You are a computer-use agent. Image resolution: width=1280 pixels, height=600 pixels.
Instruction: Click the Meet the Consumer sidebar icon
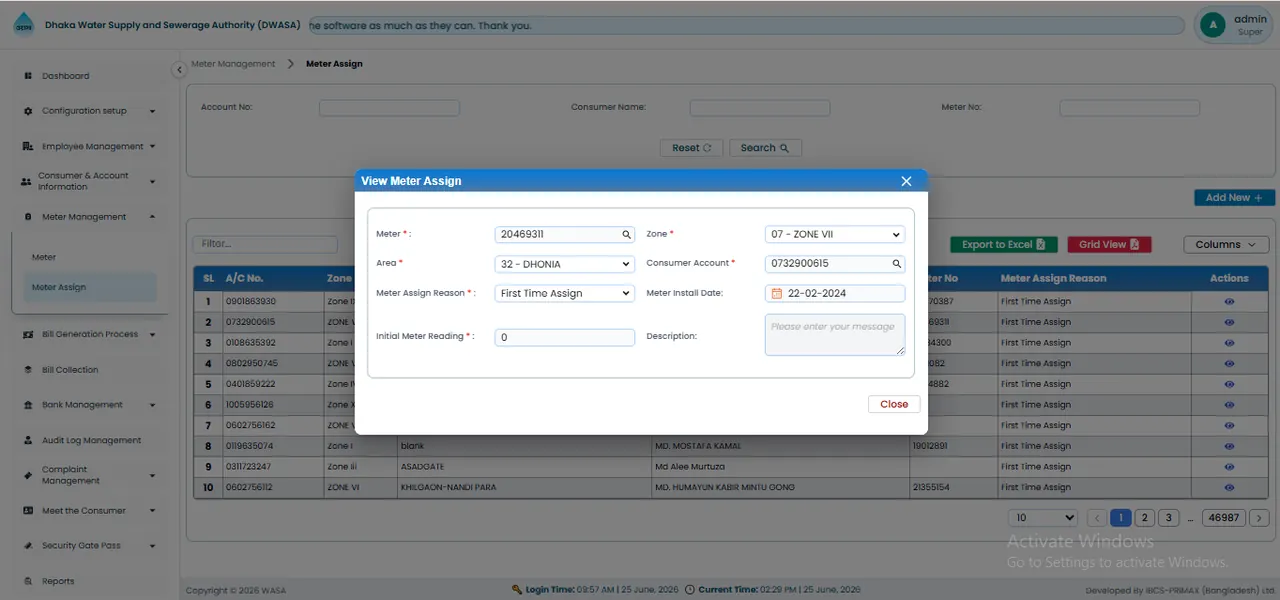pyautogui.click(x=28, y=511)
